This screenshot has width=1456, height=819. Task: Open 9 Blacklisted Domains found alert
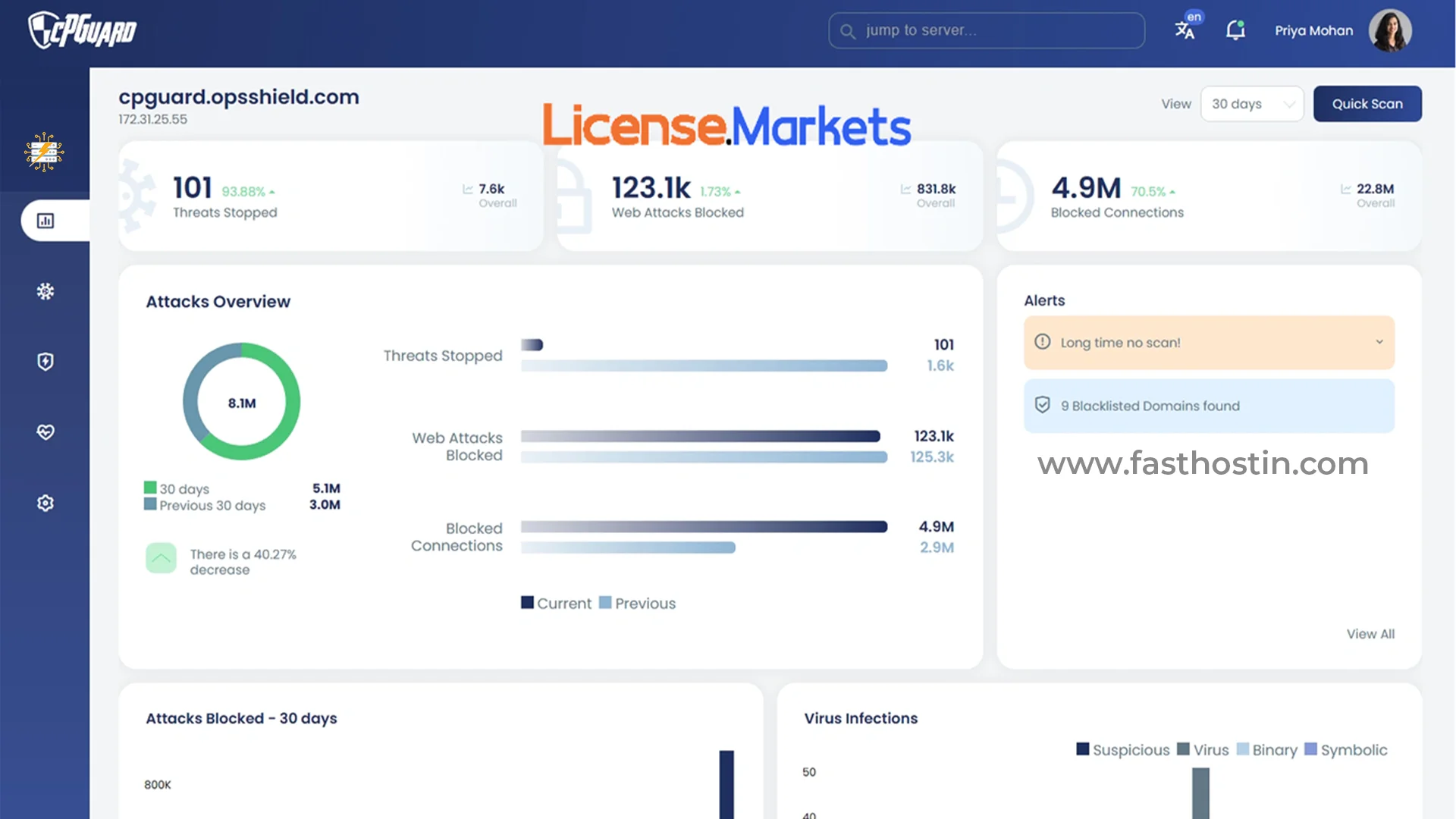[1209, 406]
